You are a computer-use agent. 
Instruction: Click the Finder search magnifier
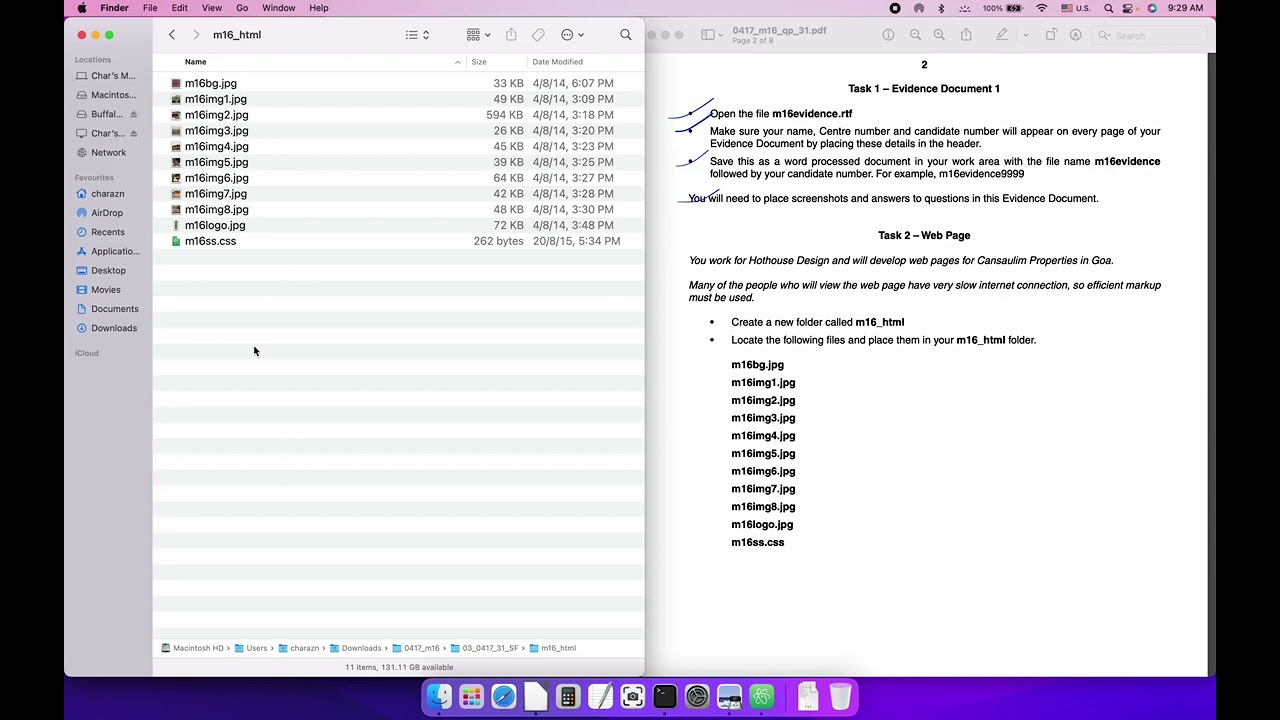(x=626, y=35)
